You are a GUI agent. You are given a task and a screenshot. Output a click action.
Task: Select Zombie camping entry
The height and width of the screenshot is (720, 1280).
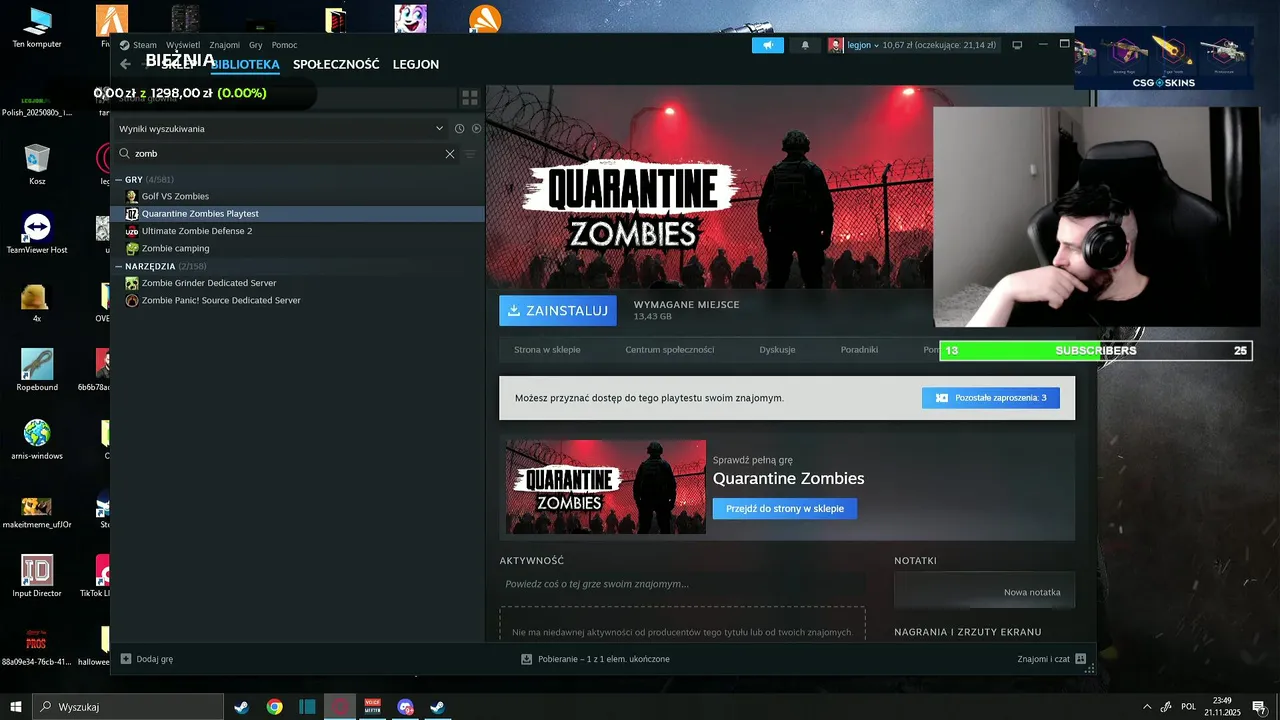pyautogui.click(x=297, y=248)
